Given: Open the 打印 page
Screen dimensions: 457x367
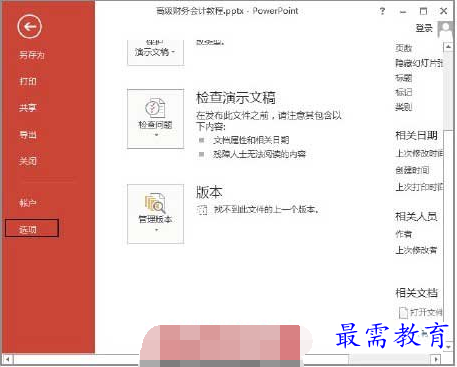Looking at the screenshot, I should point(28,81).
